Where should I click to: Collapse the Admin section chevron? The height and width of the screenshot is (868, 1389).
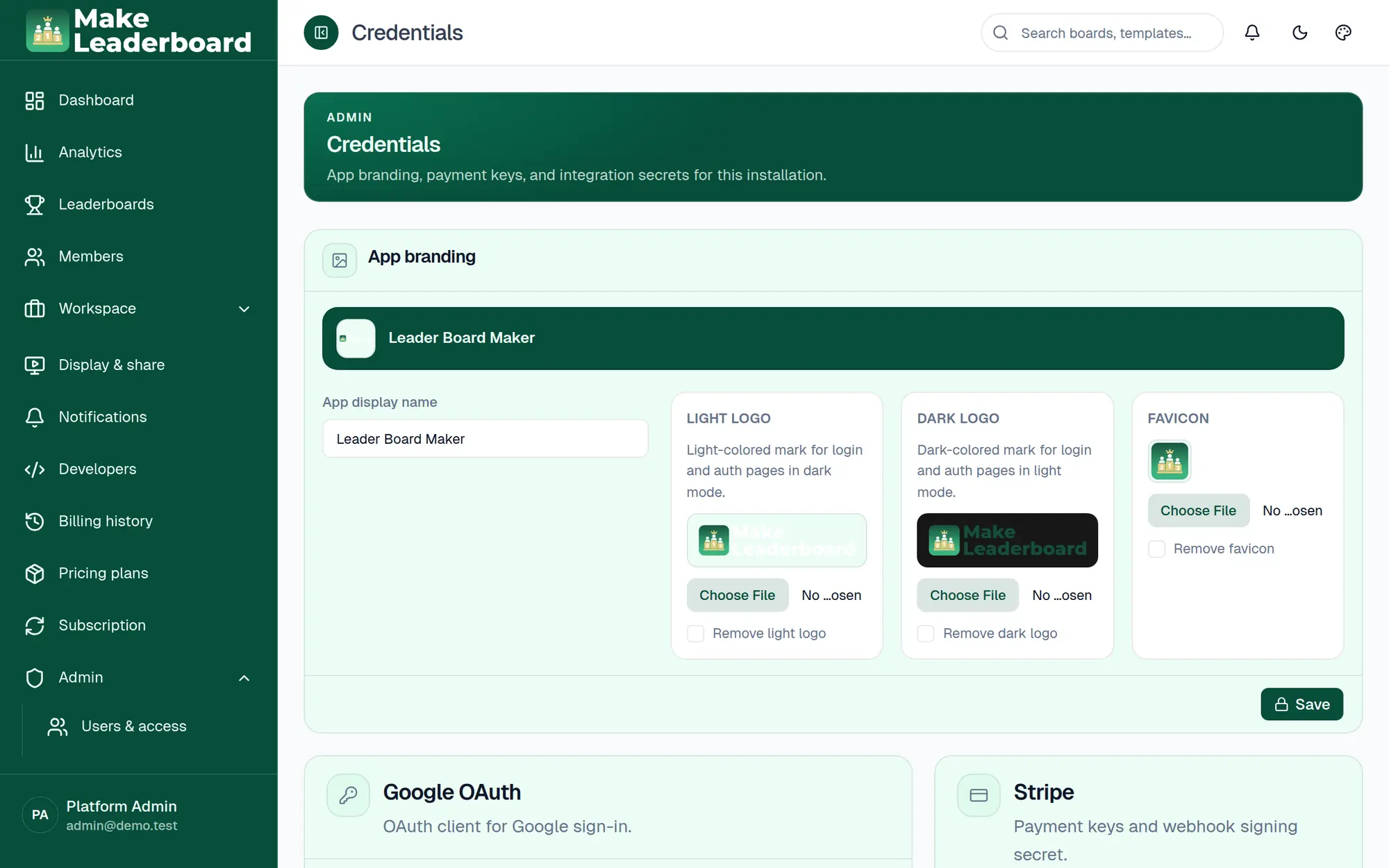pos(244,678)
